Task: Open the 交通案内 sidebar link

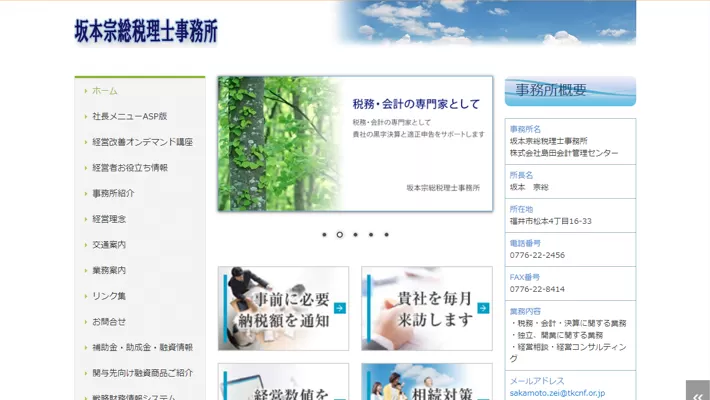Action: coord(109,245)
